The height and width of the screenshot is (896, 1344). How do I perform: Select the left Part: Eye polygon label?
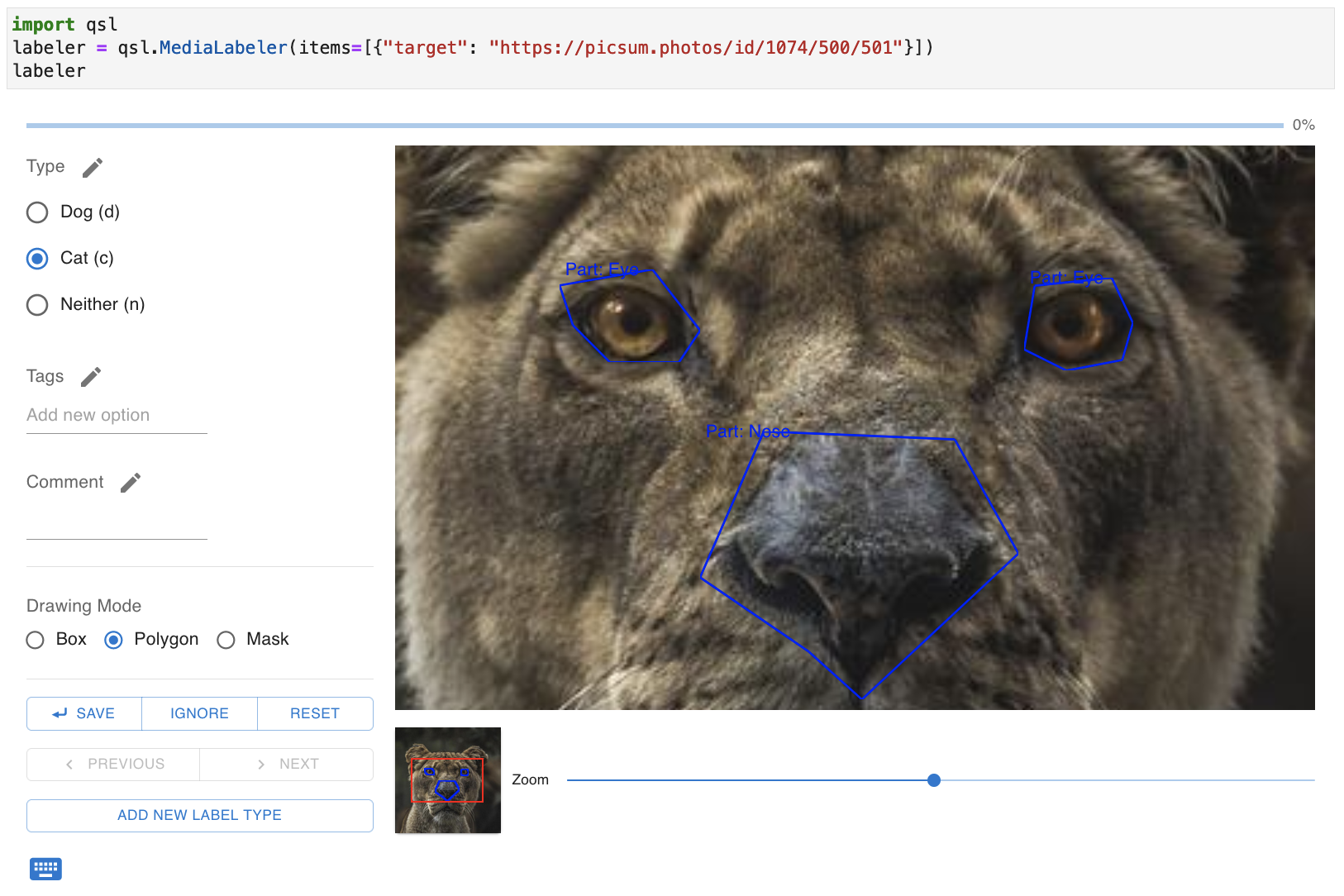tap(602, 269)
